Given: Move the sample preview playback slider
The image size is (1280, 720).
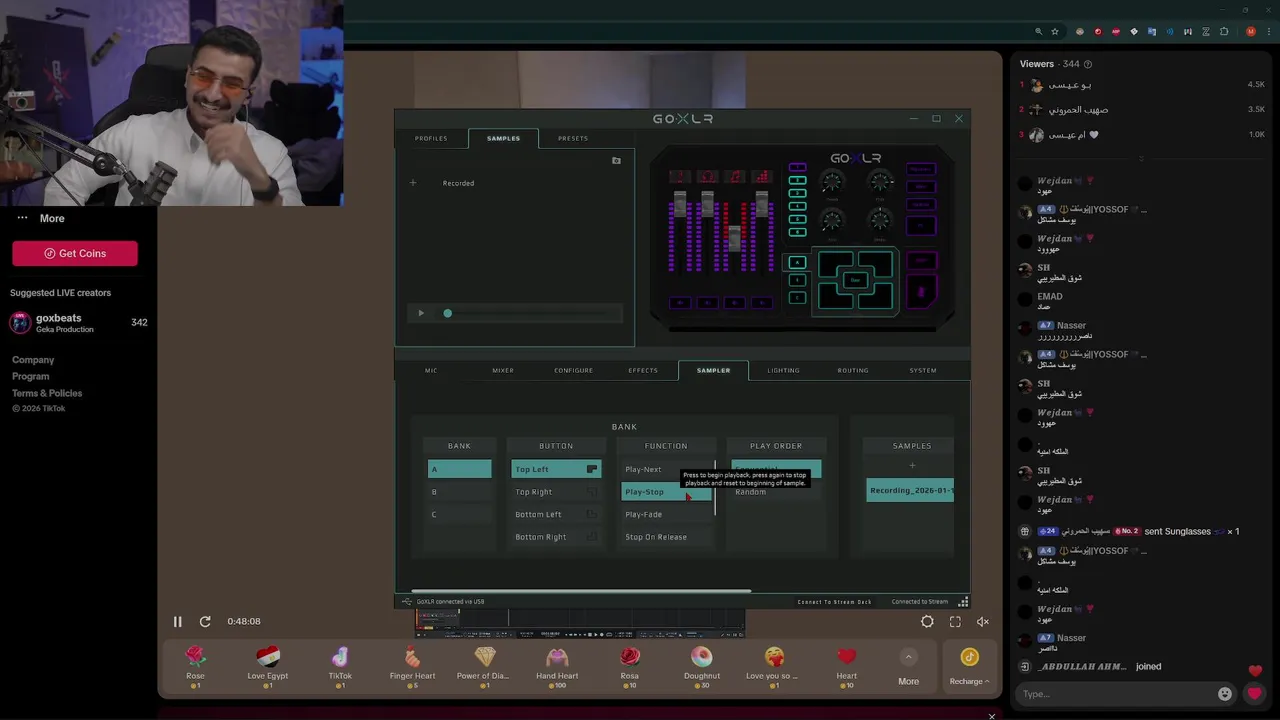Looking at the screenshot, I should [x=447, y=314].
